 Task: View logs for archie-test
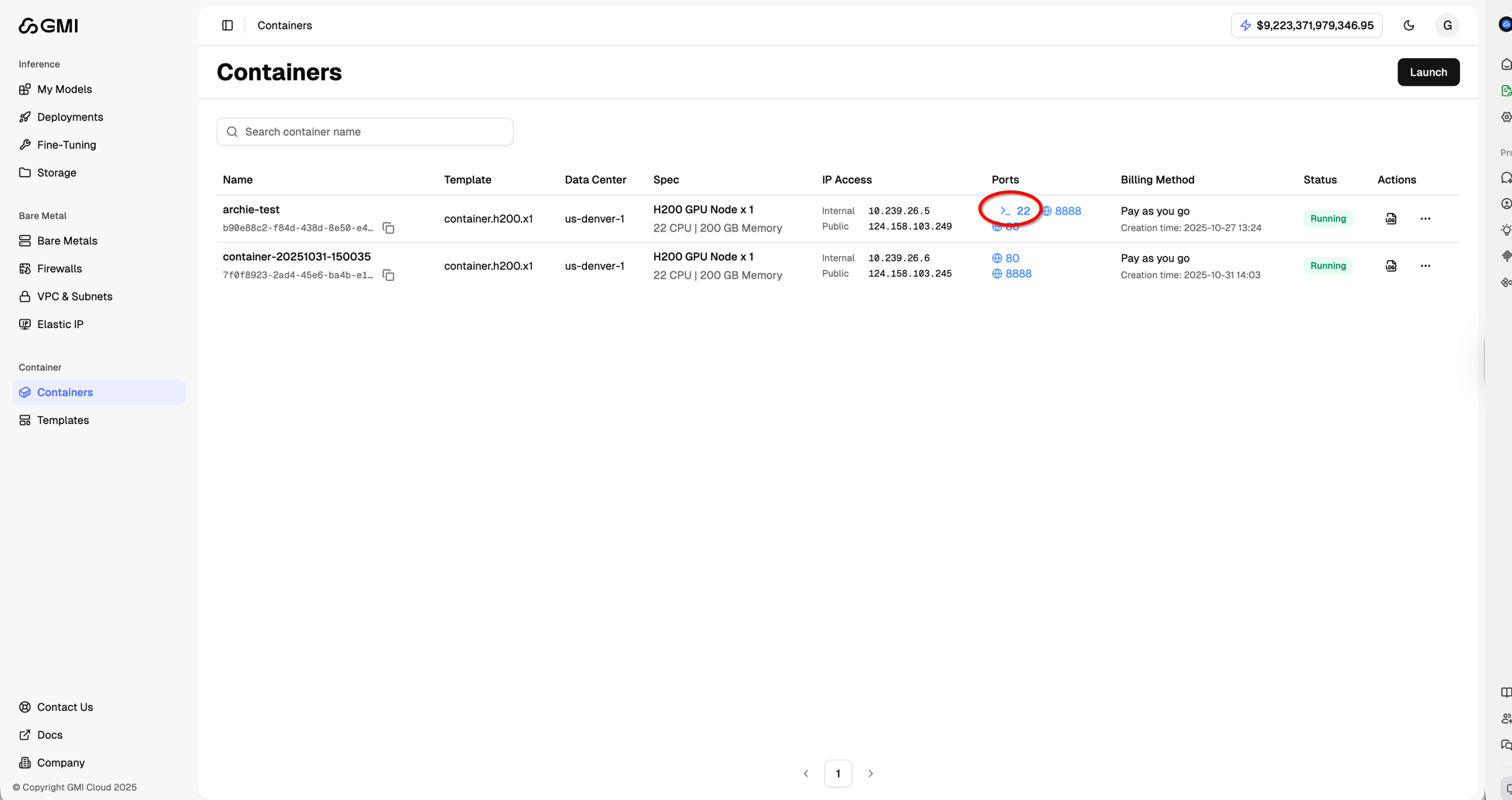1391,219
